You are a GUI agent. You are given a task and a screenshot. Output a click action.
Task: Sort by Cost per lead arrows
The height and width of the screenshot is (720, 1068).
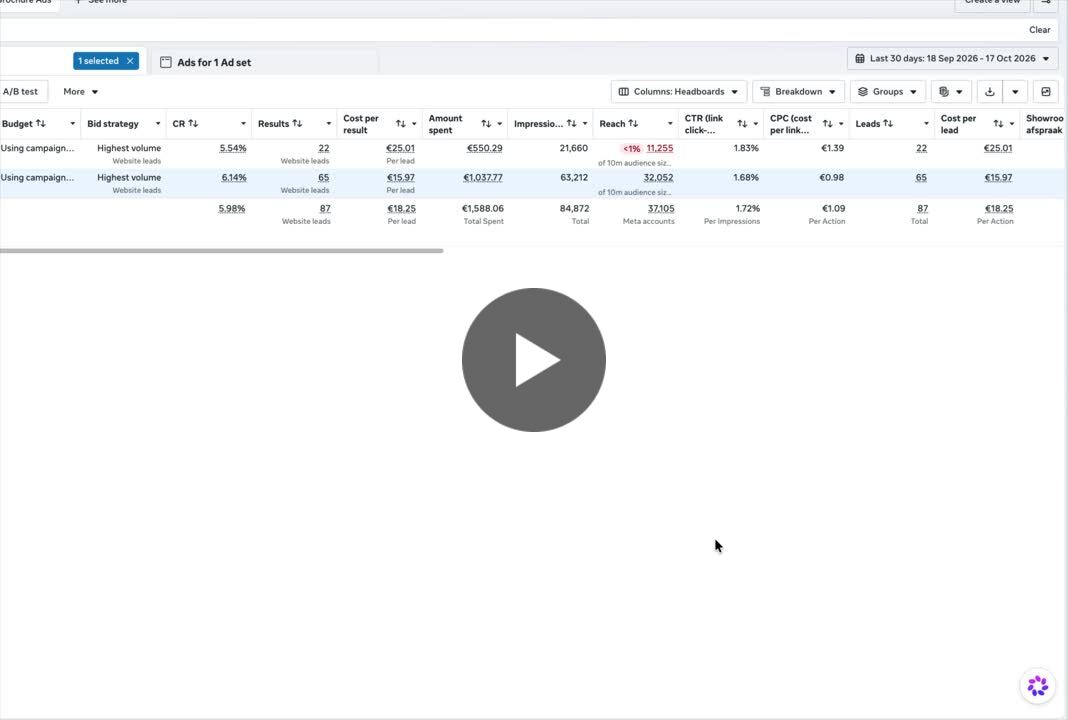click(998, 124)
